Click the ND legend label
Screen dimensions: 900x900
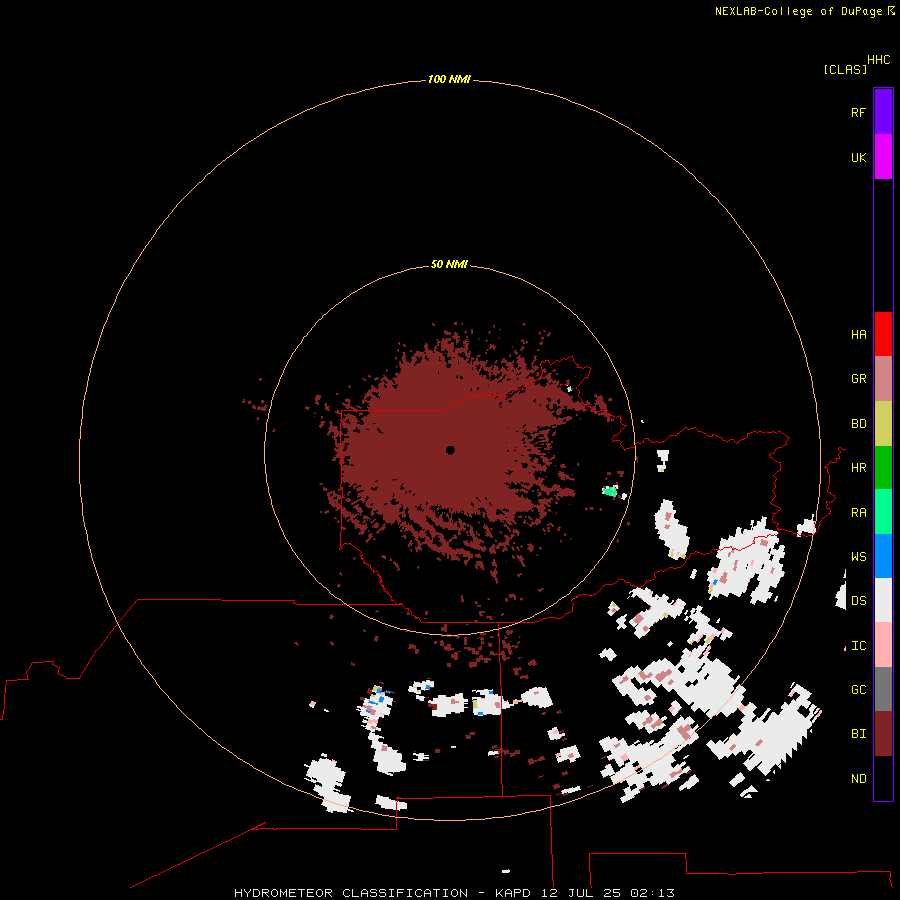point(858,779)
